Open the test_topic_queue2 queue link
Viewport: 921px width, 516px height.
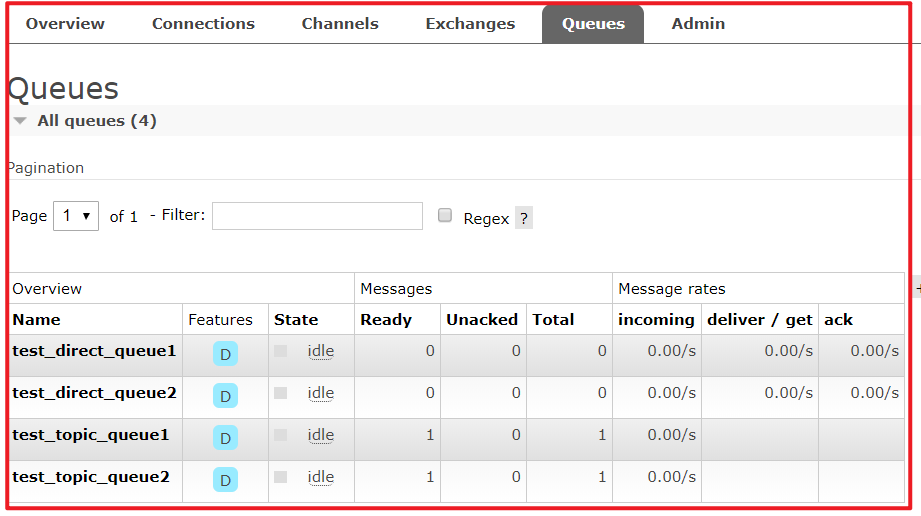click(91, 477)
